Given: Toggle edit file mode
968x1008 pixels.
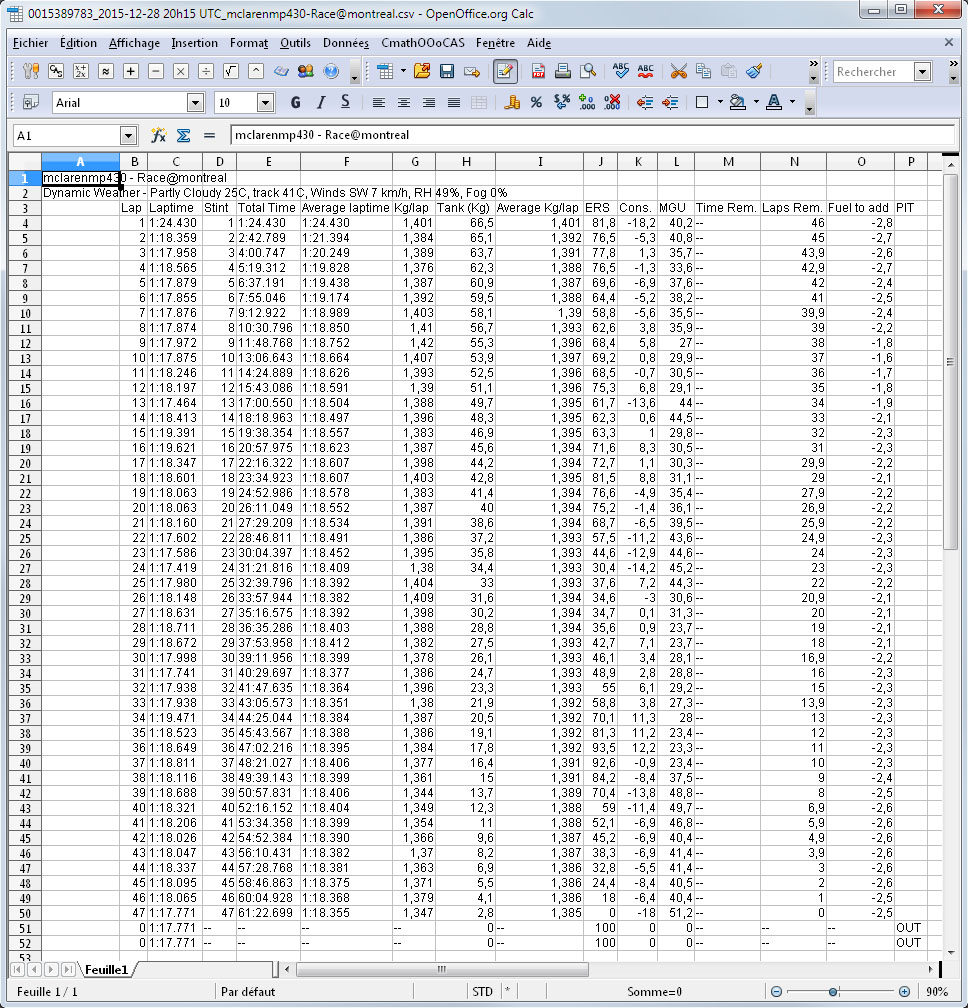Looking at the screenshot, I should [505, 71].
